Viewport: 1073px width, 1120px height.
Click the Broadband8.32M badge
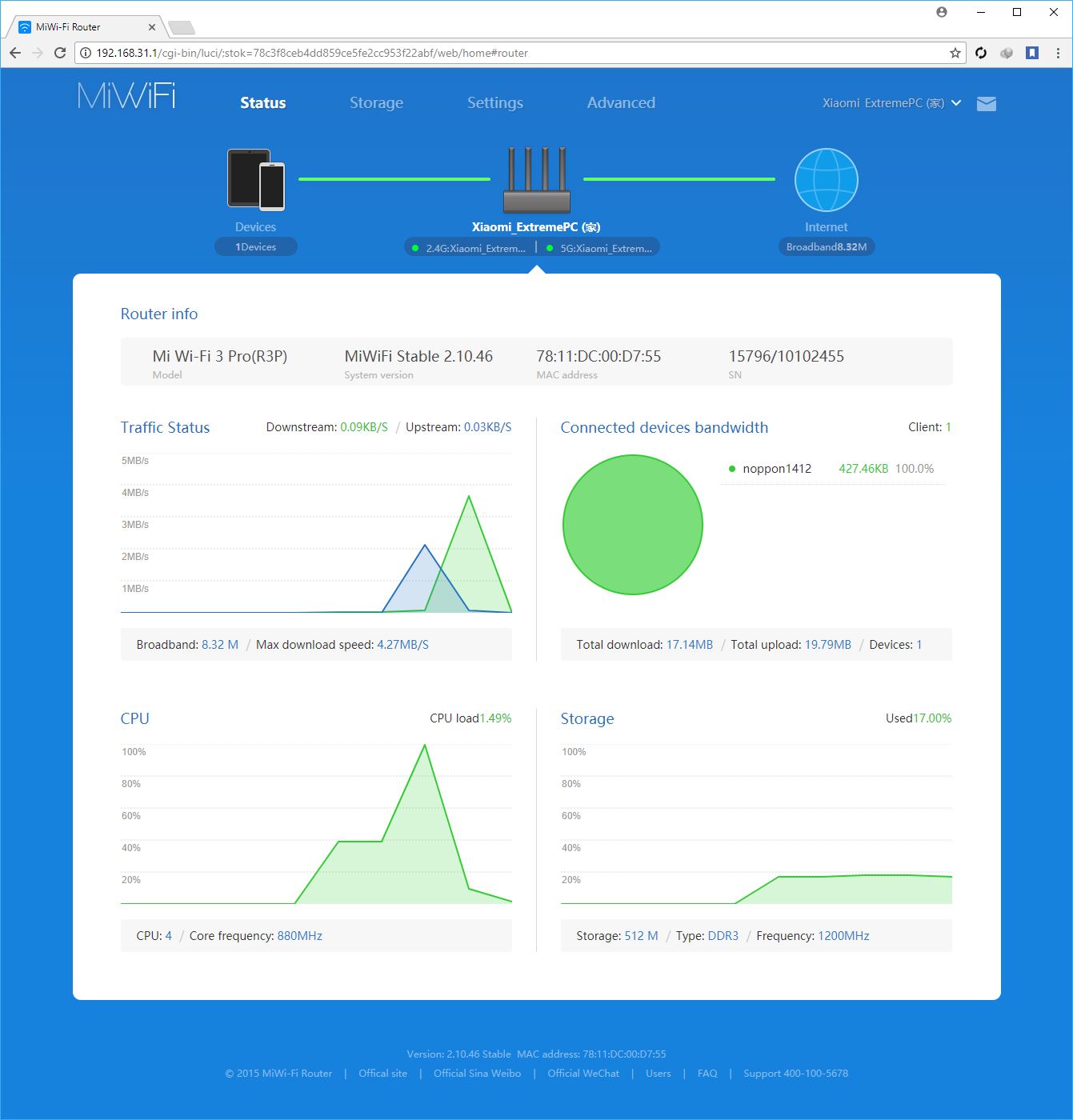tap(827, 246)
